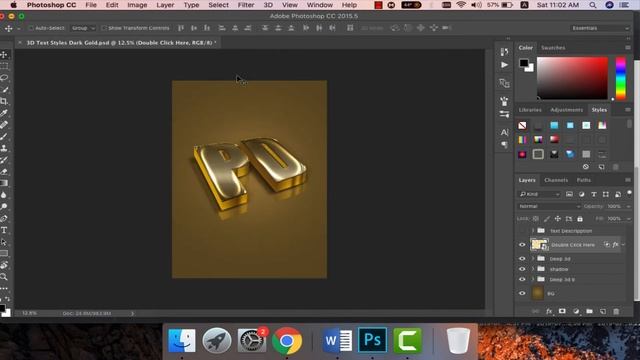The height and width of the screenshot is (360, 640).
Task: Open the Fill value dropdown arrow
Action: point(628,219)
